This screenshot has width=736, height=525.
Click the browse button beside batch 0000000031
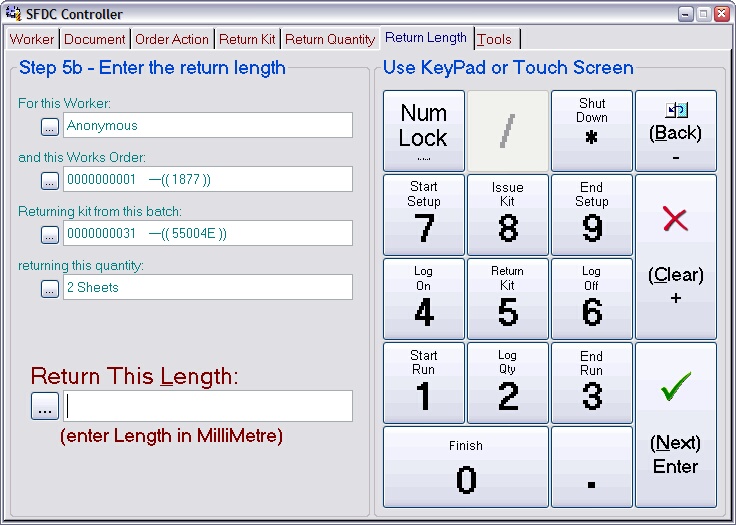pyautogui.click(x=50, y=234)
